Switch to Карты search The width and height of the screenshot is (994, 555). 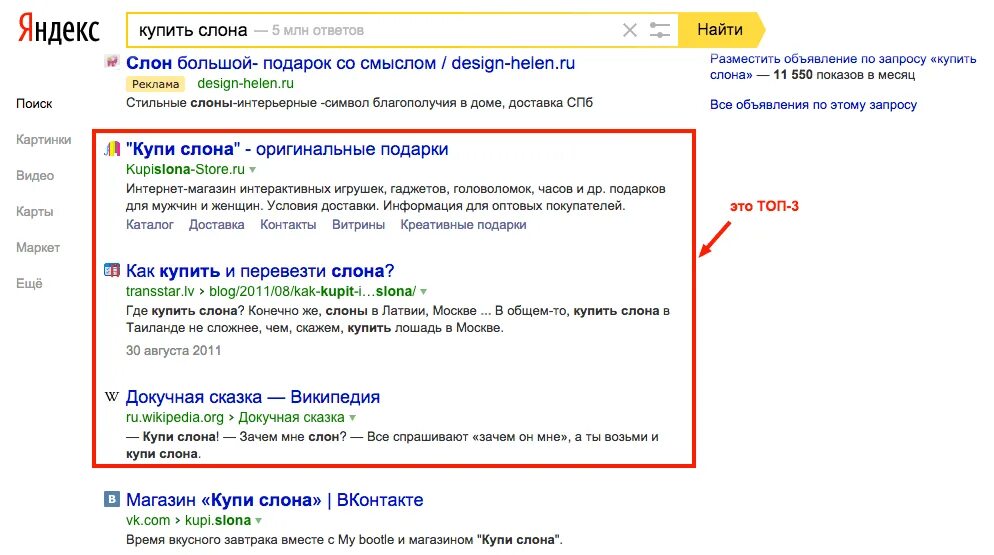[x=34, y=211]
